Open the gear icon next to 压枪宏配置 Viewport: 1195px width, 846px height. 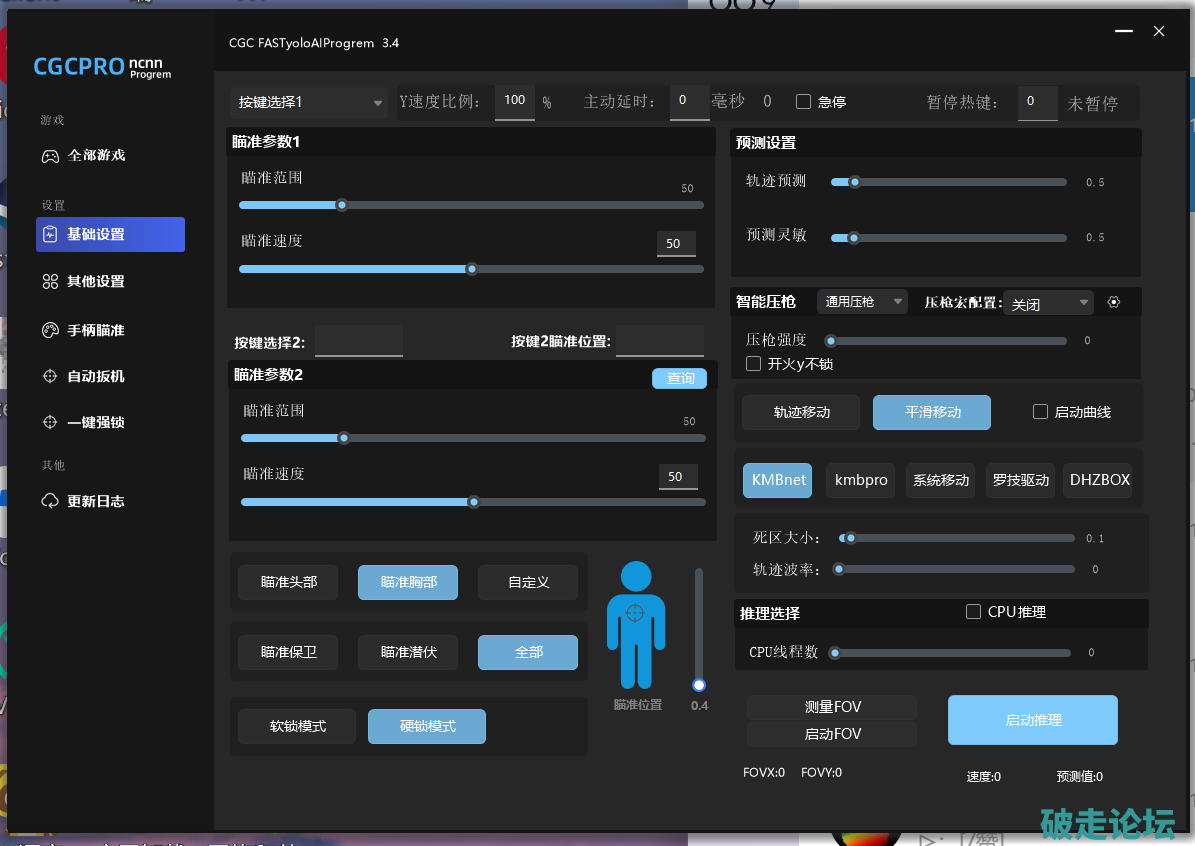pos(1114,302)
